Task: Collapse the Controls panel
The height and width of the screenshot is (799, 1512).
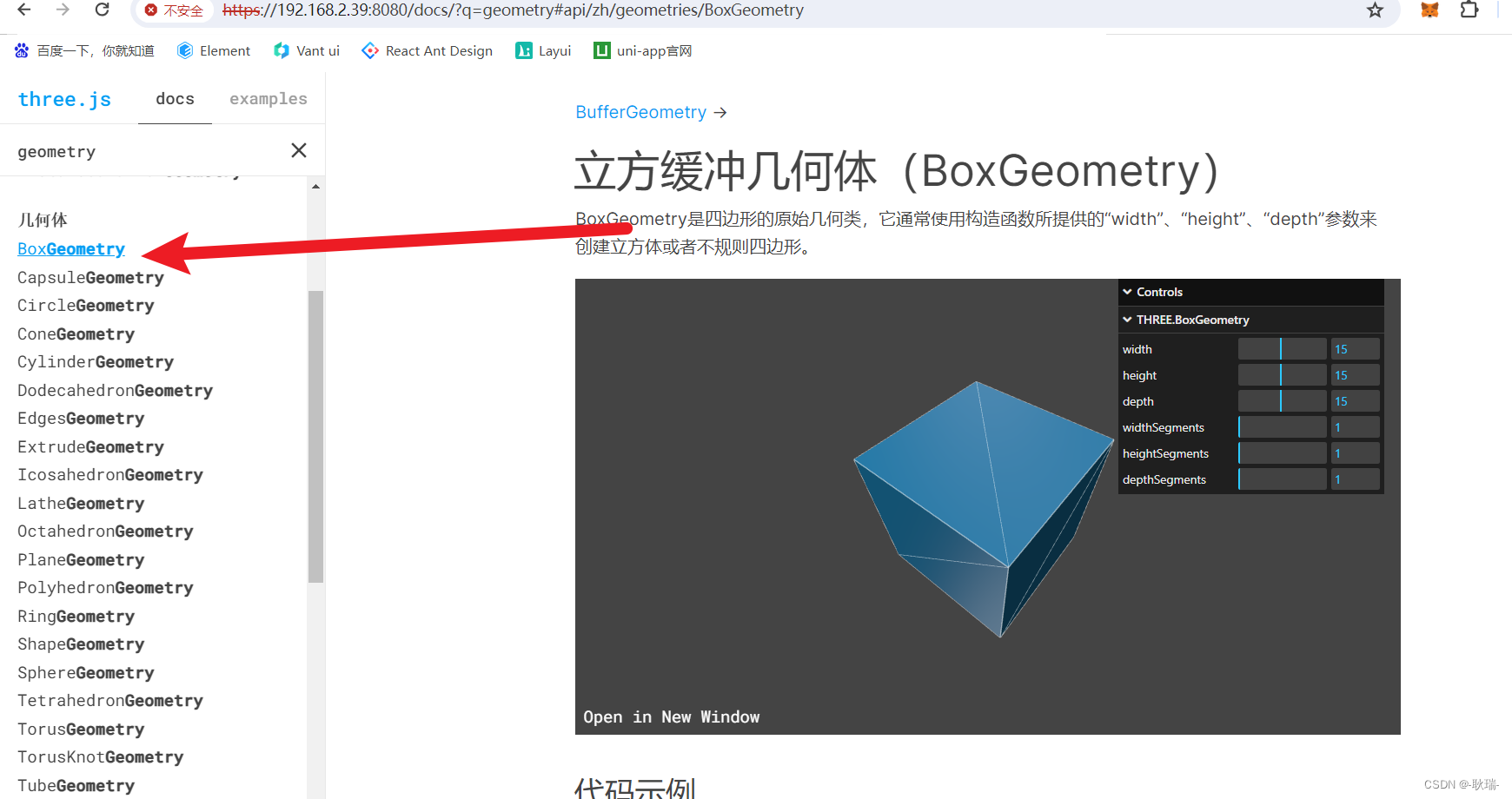Action: [1250, 292]
